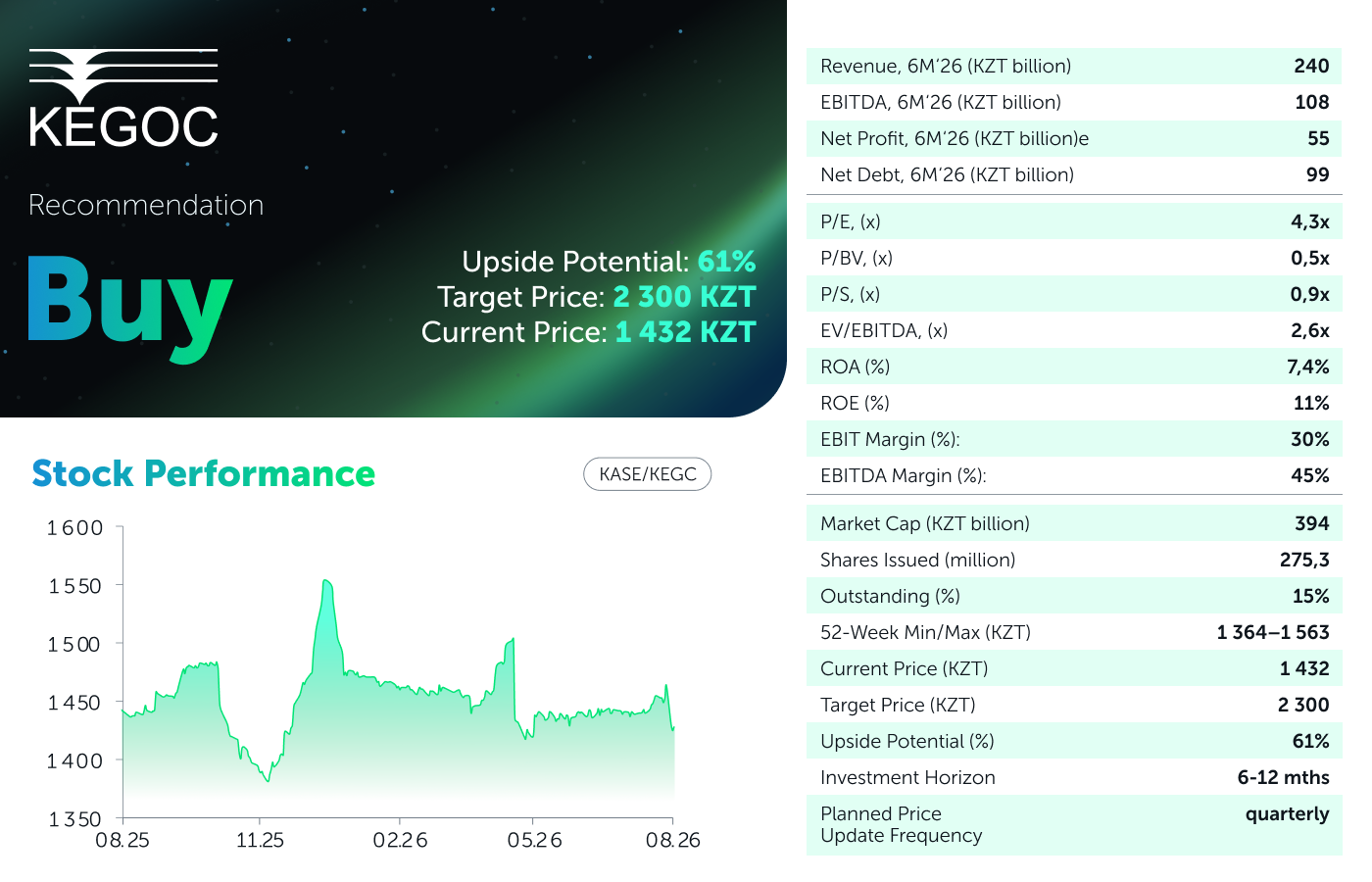Select the 'EBITDA Margin (%):' label

coord(904,476)
